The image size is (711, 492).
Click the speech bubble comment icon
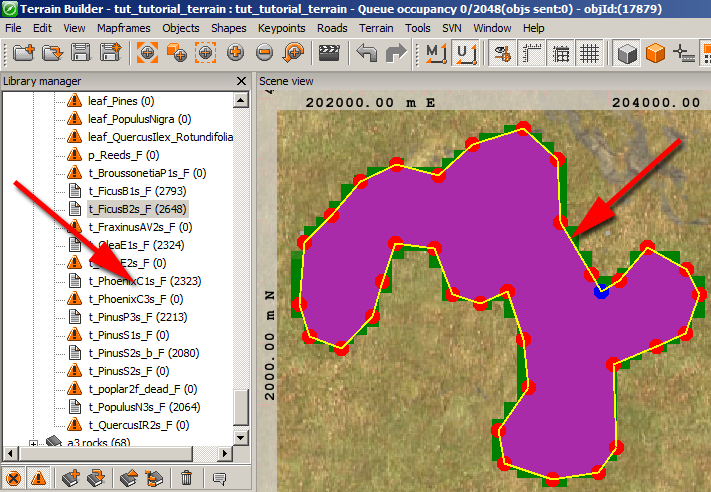point(219,479)
